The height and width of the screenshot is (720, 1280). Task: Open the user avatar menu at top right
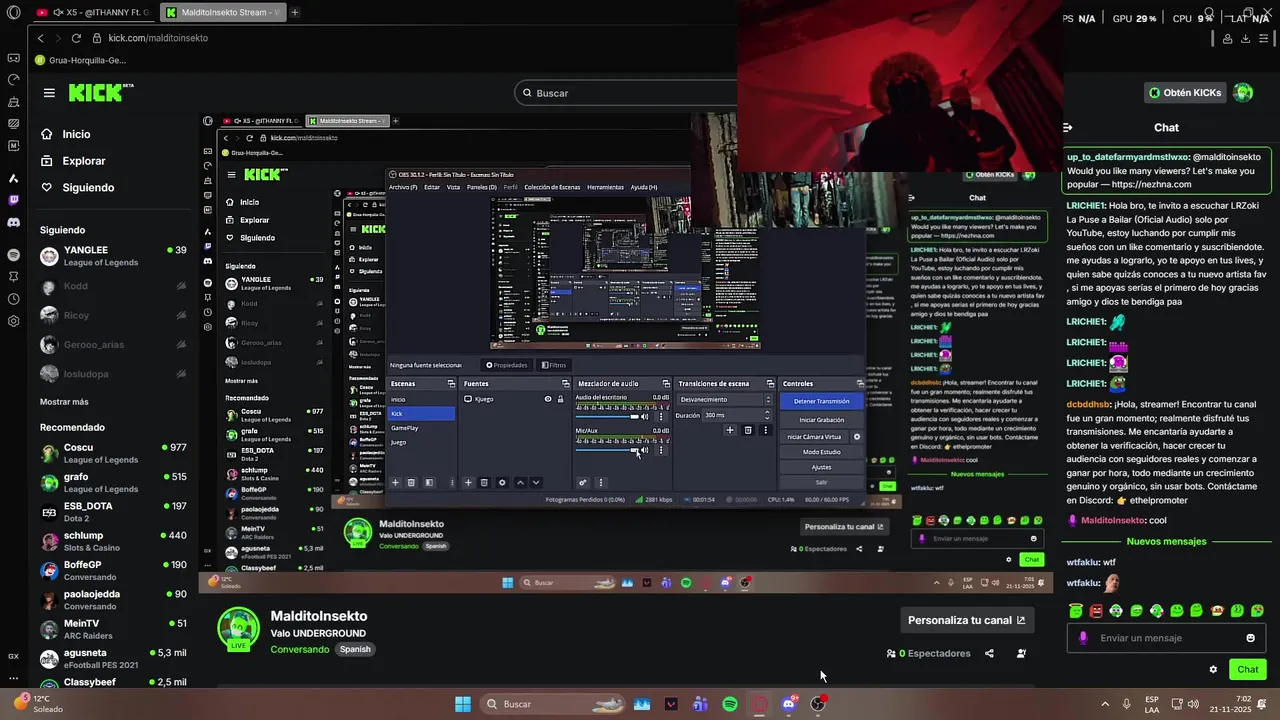coord(1243,93)
